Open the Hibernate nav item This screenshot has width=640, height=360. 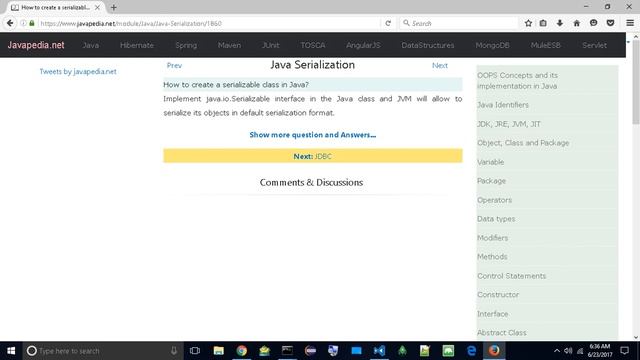pyautogui.click(x=137, y=45)
